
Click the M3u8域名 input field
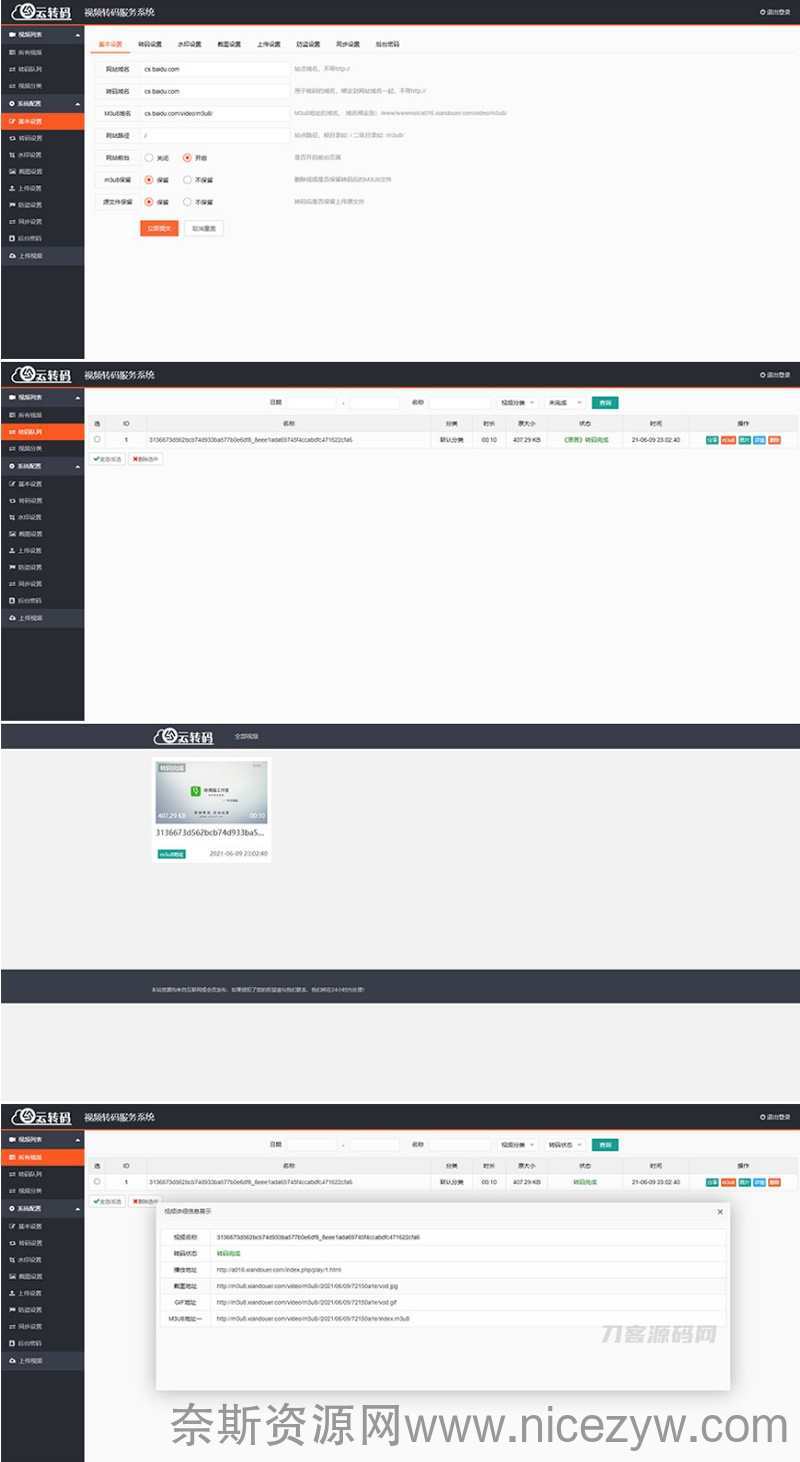[214, 114]
